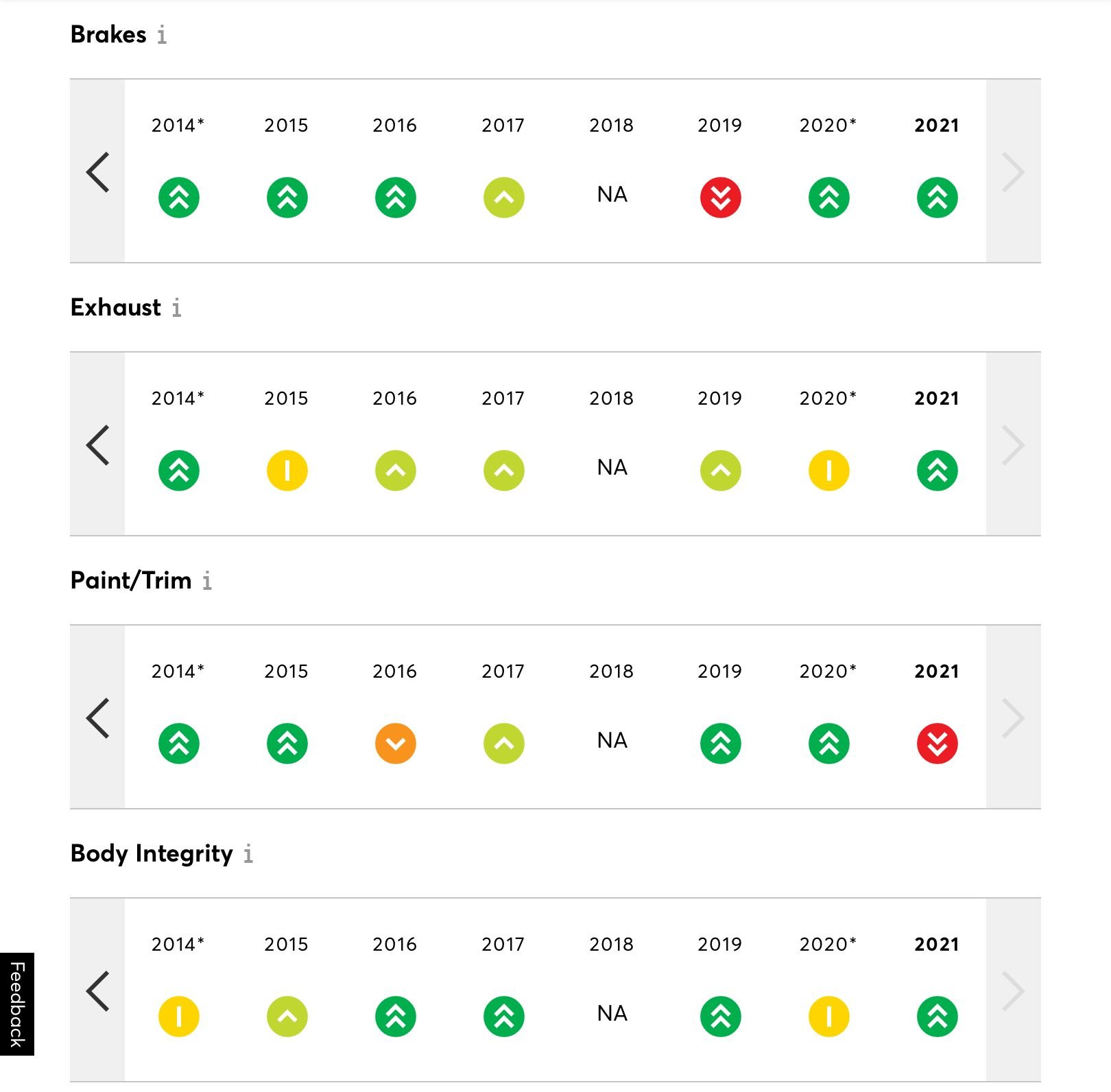Go to earlier Body Integrity years
Image resolution: width=1111 pixels, height=1092 pixels.
(98, 990)
